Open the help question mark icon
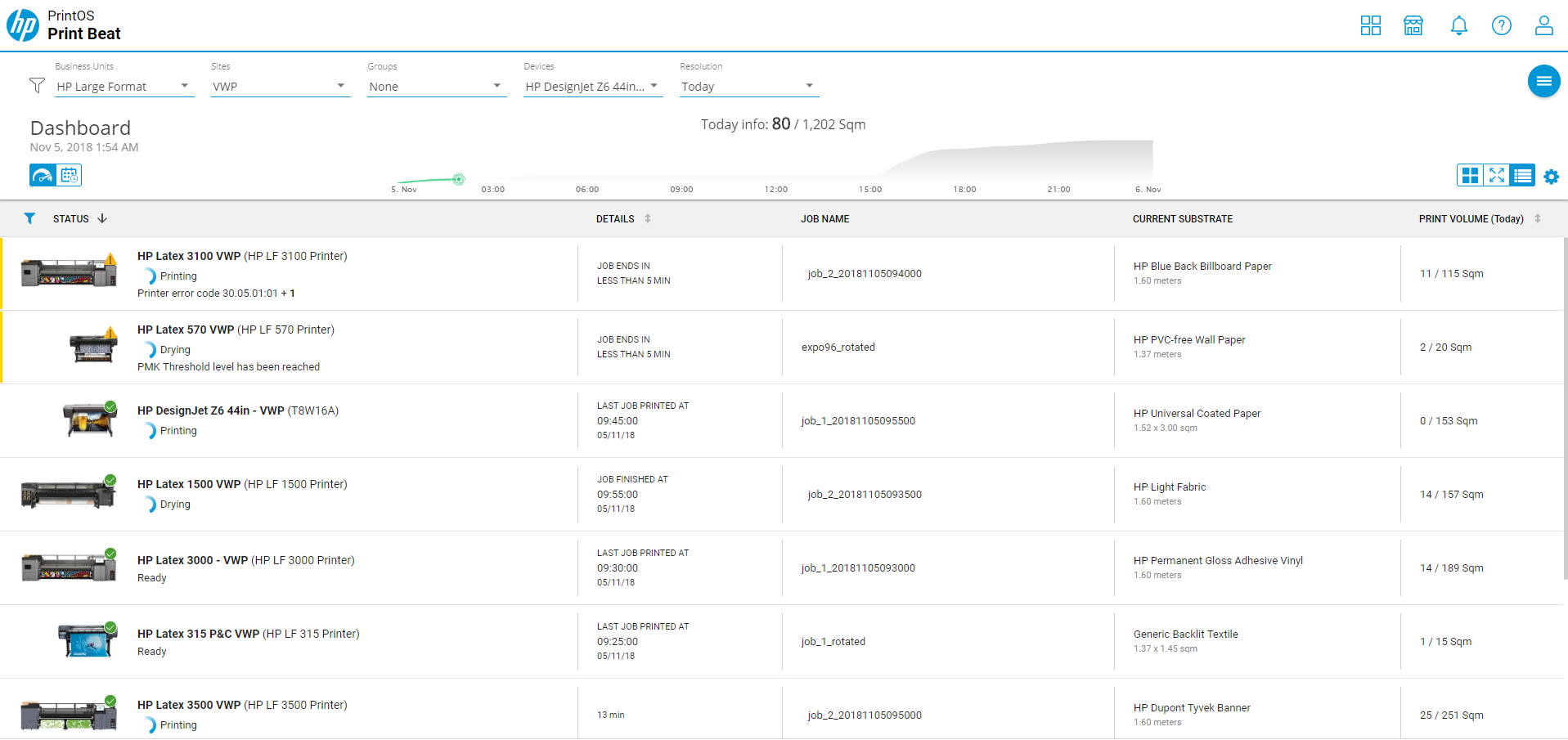The image size is (1568, 740). tap(1502, 25)
